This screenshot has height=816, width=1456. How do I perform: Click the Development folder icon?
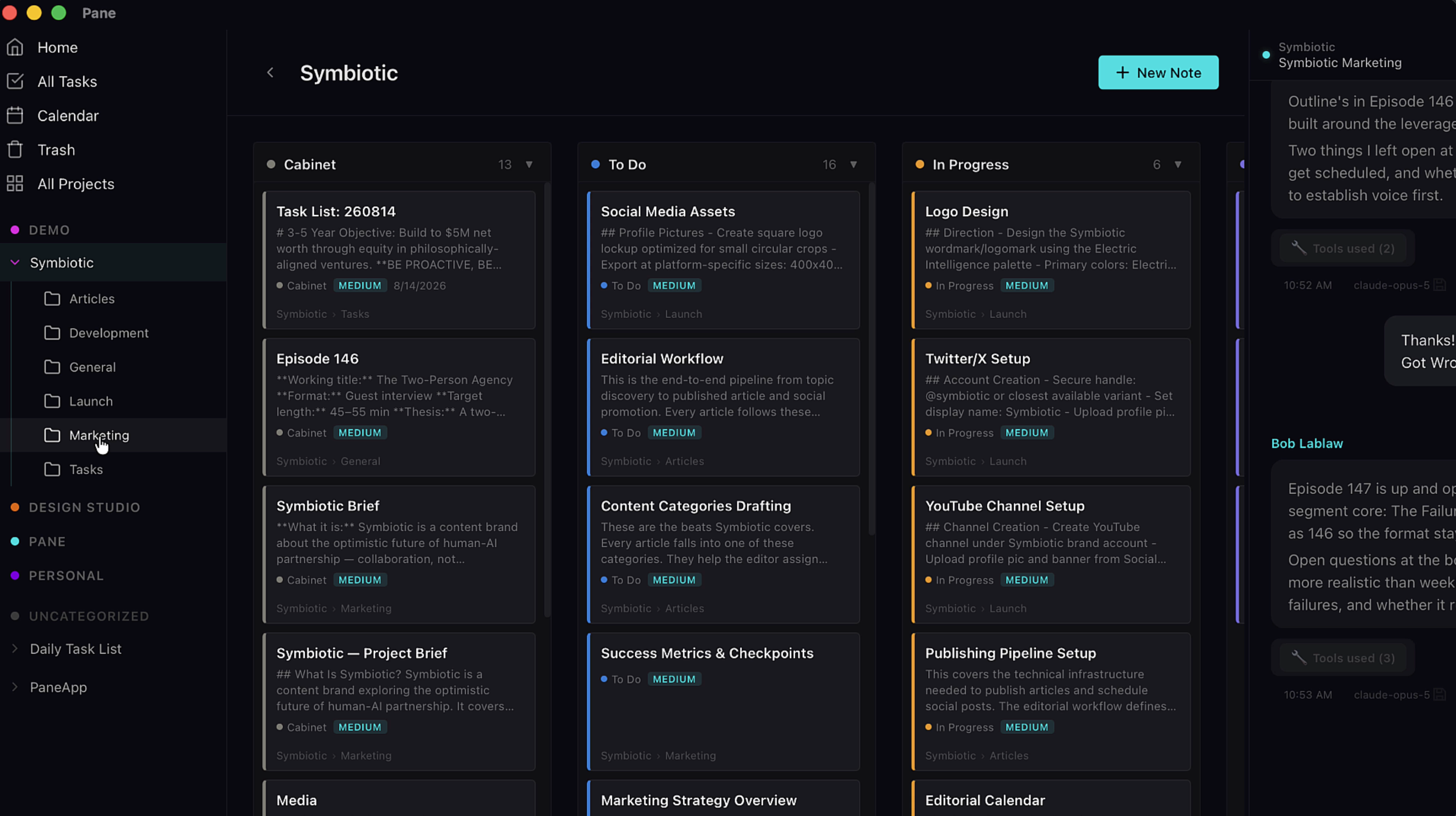(52, 333)
